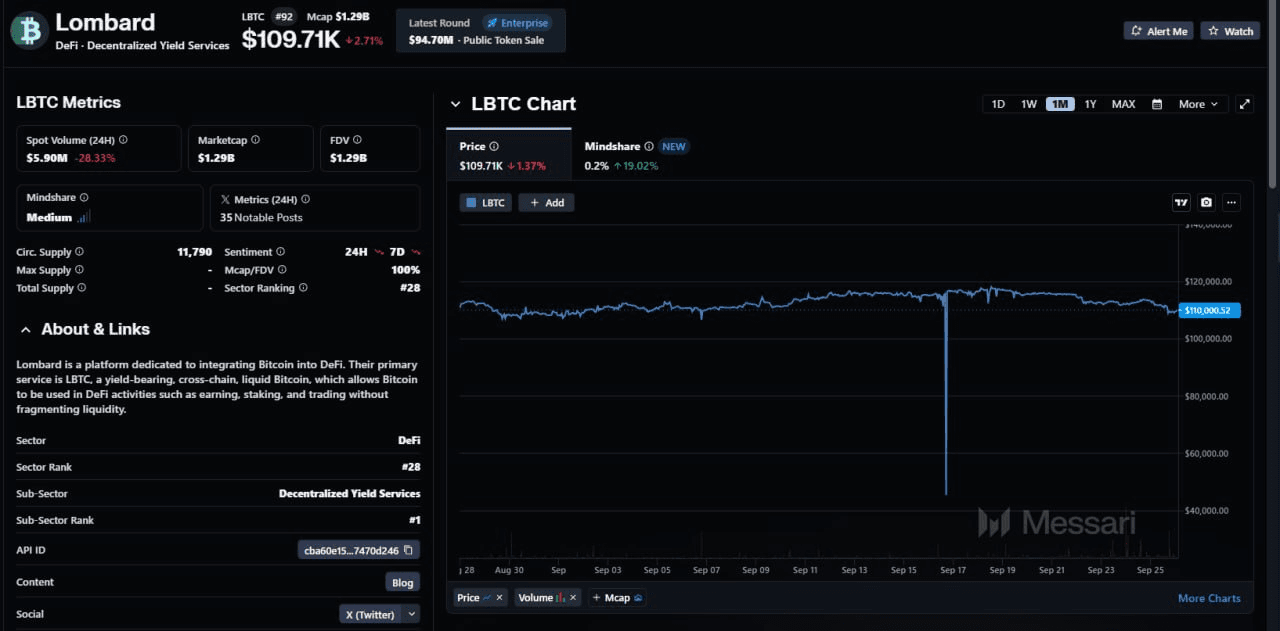Add another asset to the chart

(546, 202)
